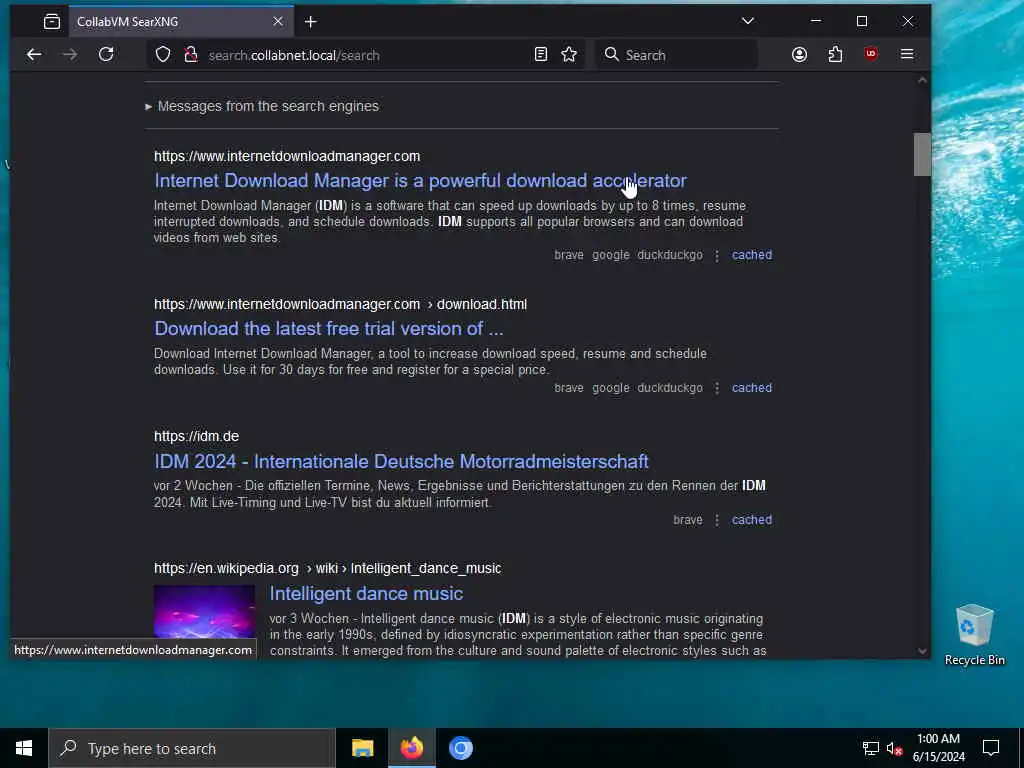
Task: Select the CollabVM SearXNG tab
Action: 181,22
